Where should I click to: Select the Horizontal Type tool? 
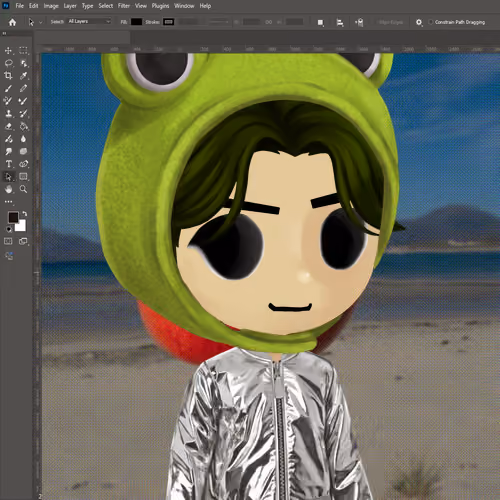[8, 164]
